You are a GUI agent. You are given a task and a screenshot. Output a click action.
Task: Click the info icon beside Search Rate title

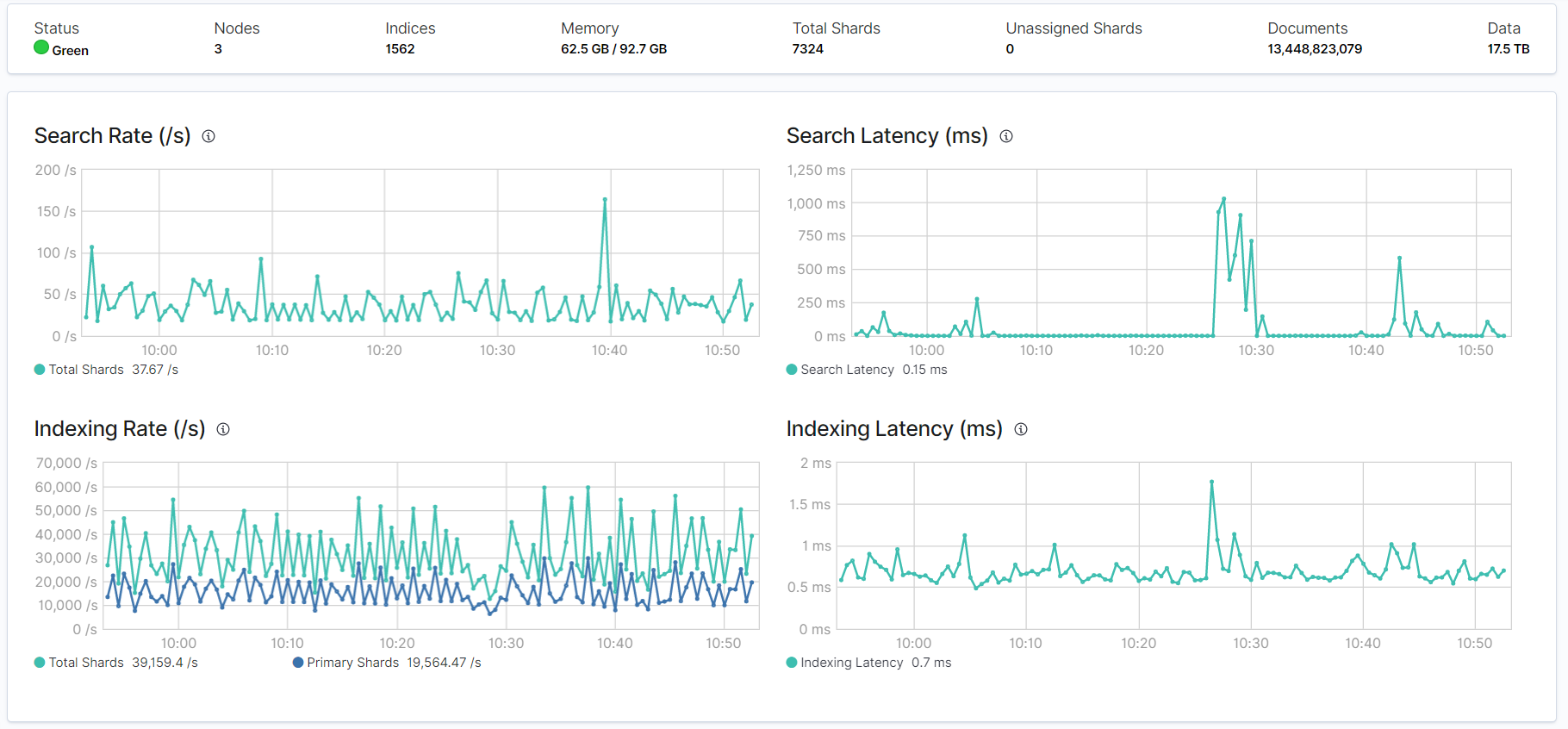click(208, 136)
